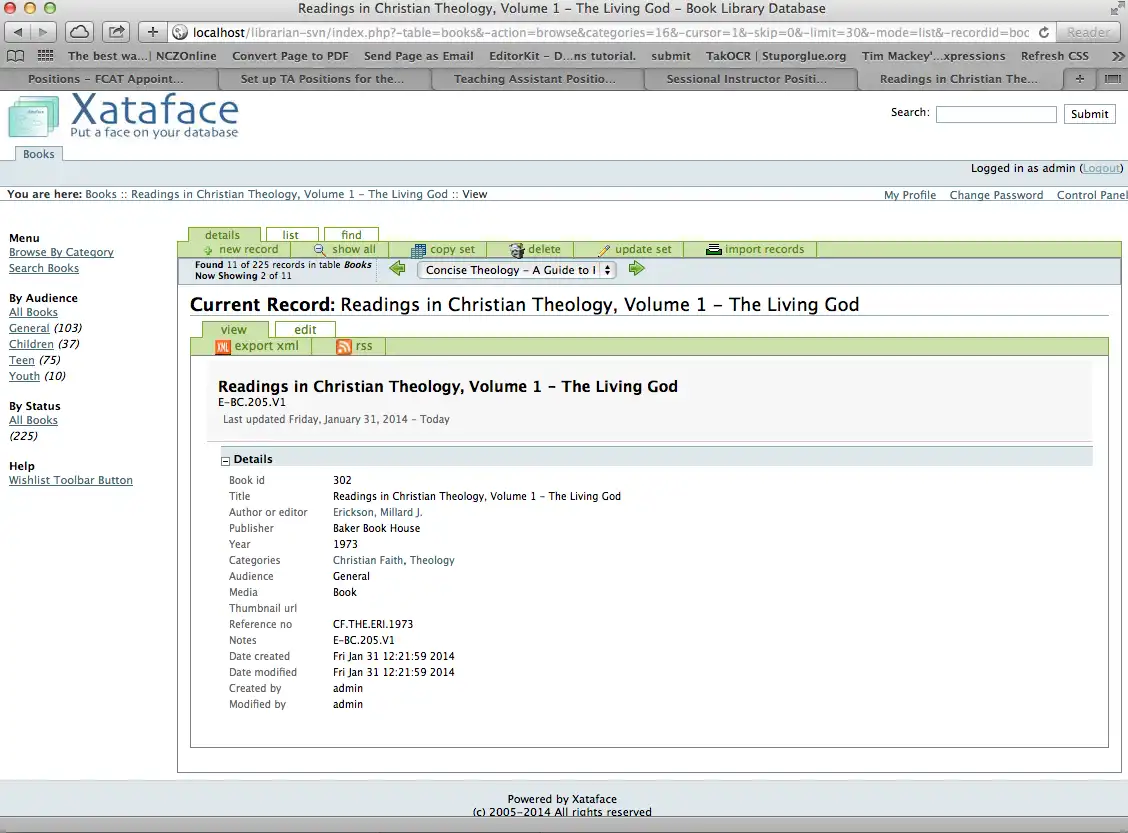Go back with the browser back arrow
Screen dimensions: 1128x833
pyautogui.click(x=18, y=32)
